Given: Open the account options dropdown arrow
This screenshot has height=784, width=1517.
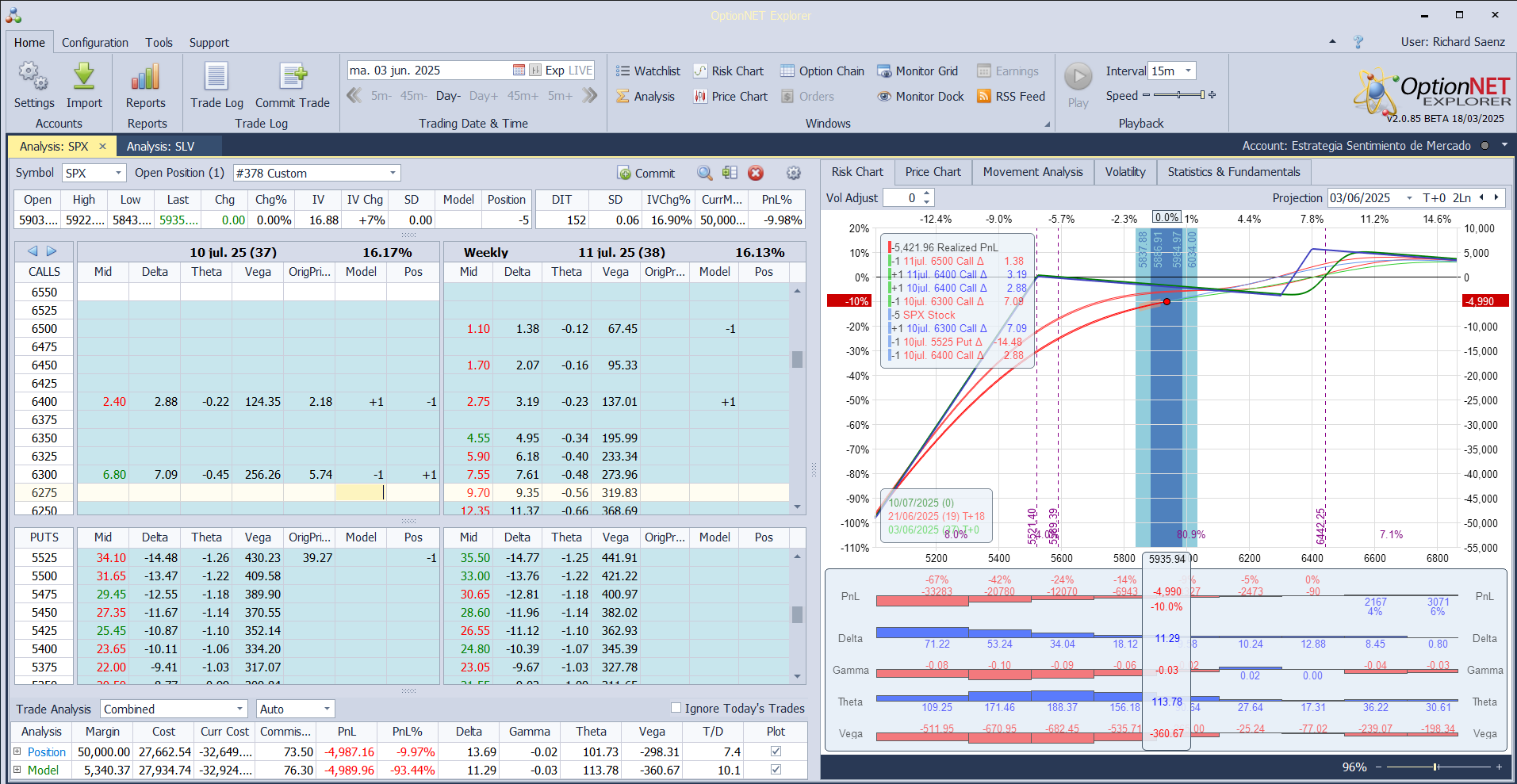Looking at the screenshot, I should pos(1504,145).
